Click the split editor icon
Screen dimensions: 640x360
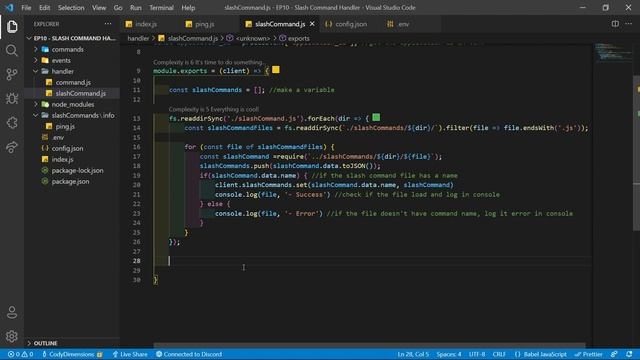click(x=615, y=24)
